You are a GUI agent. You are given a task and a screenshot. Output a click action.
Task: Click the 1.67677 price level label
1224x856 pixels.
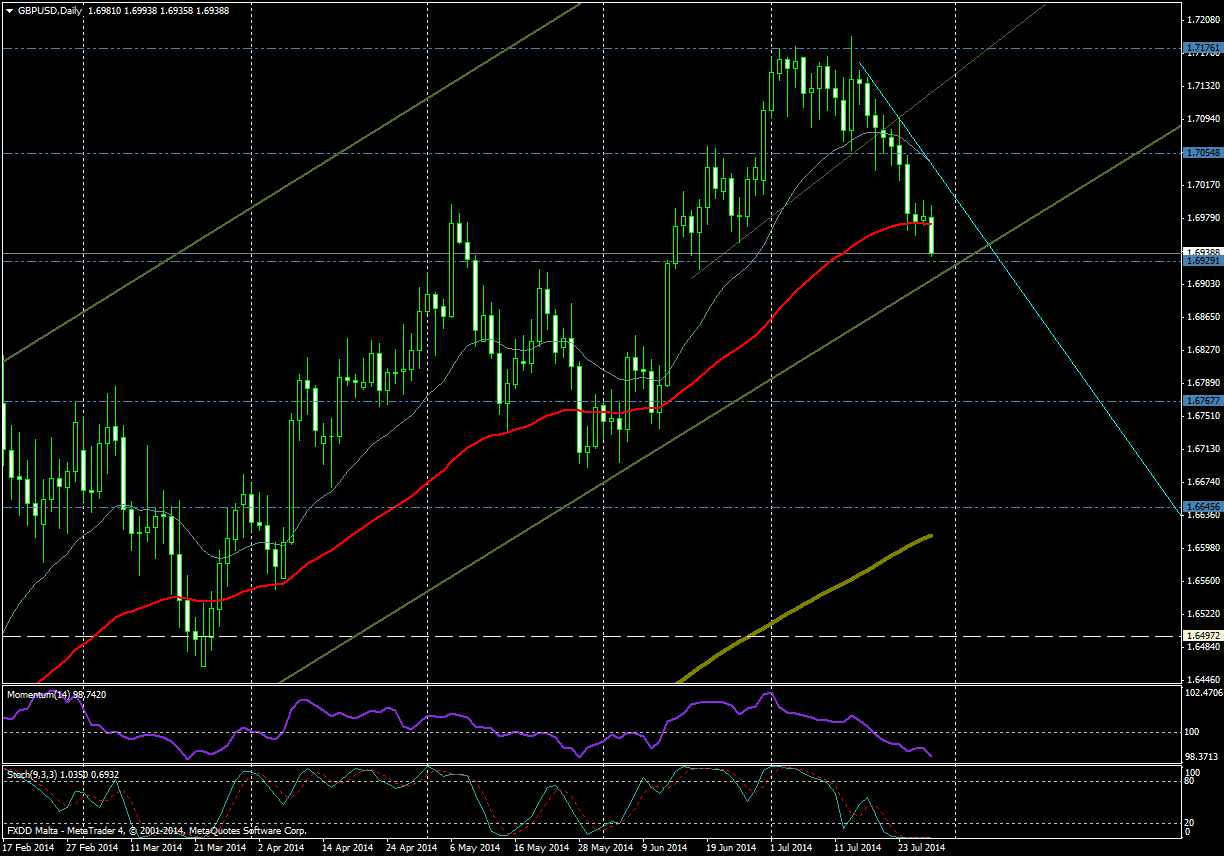(1202, 400)
